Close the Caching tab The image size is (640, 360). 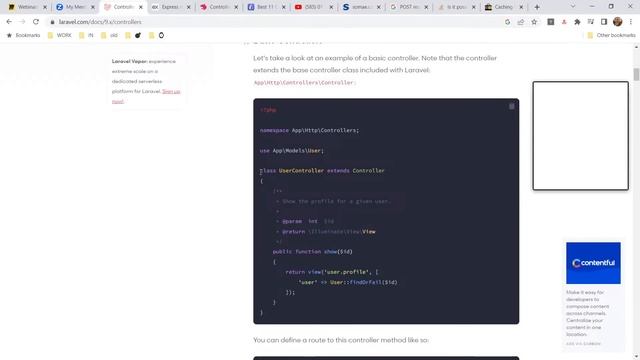[x=521, y=7]
